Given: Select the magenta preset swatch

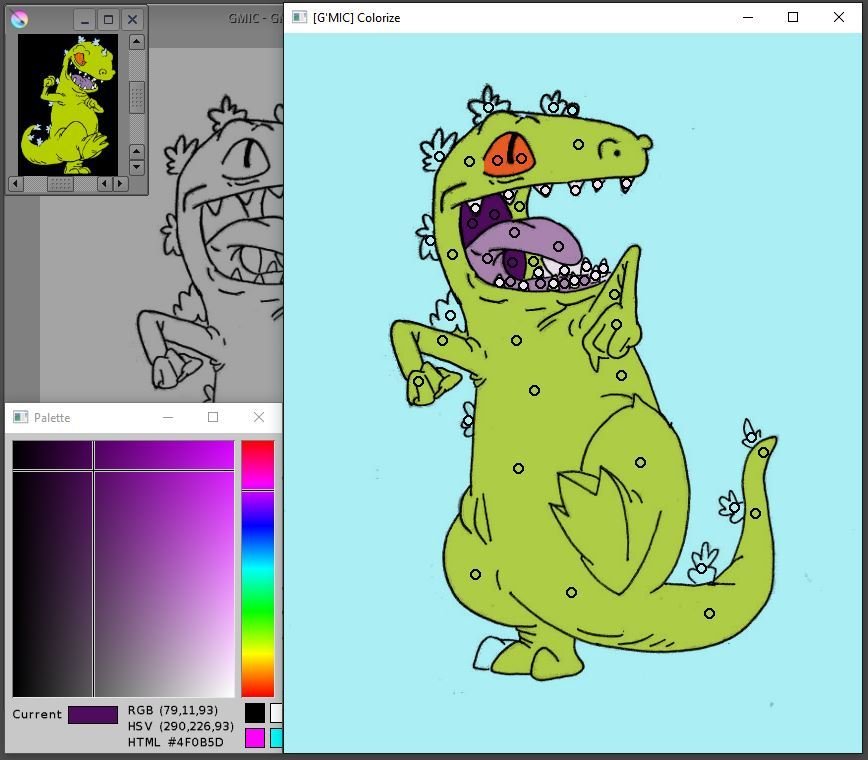Looking at the screenshot, I should coord(255,738).
